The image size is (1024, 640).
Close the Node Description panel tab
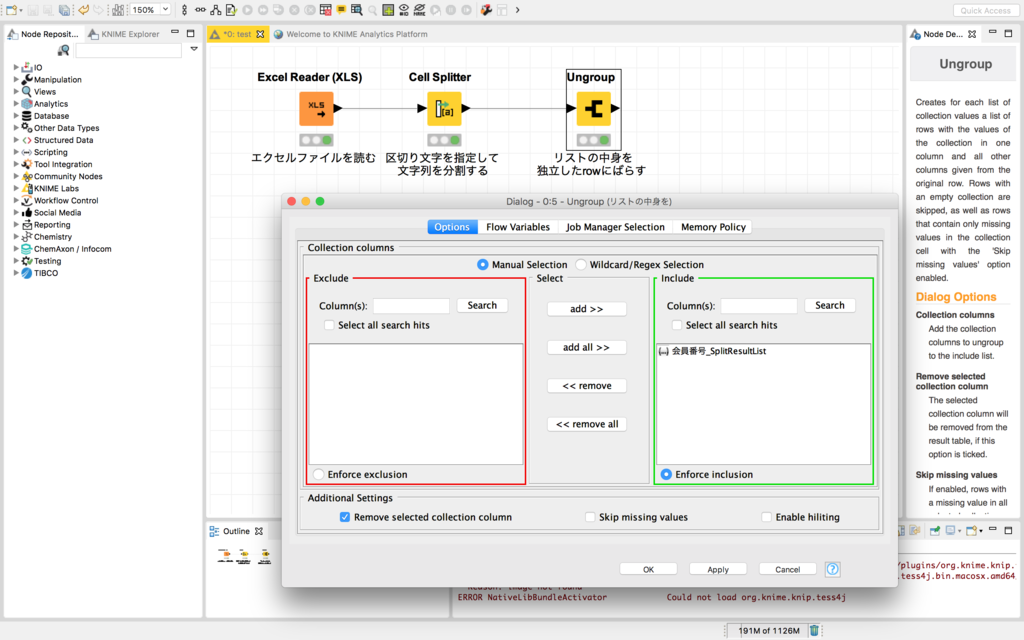coord(972,34)
